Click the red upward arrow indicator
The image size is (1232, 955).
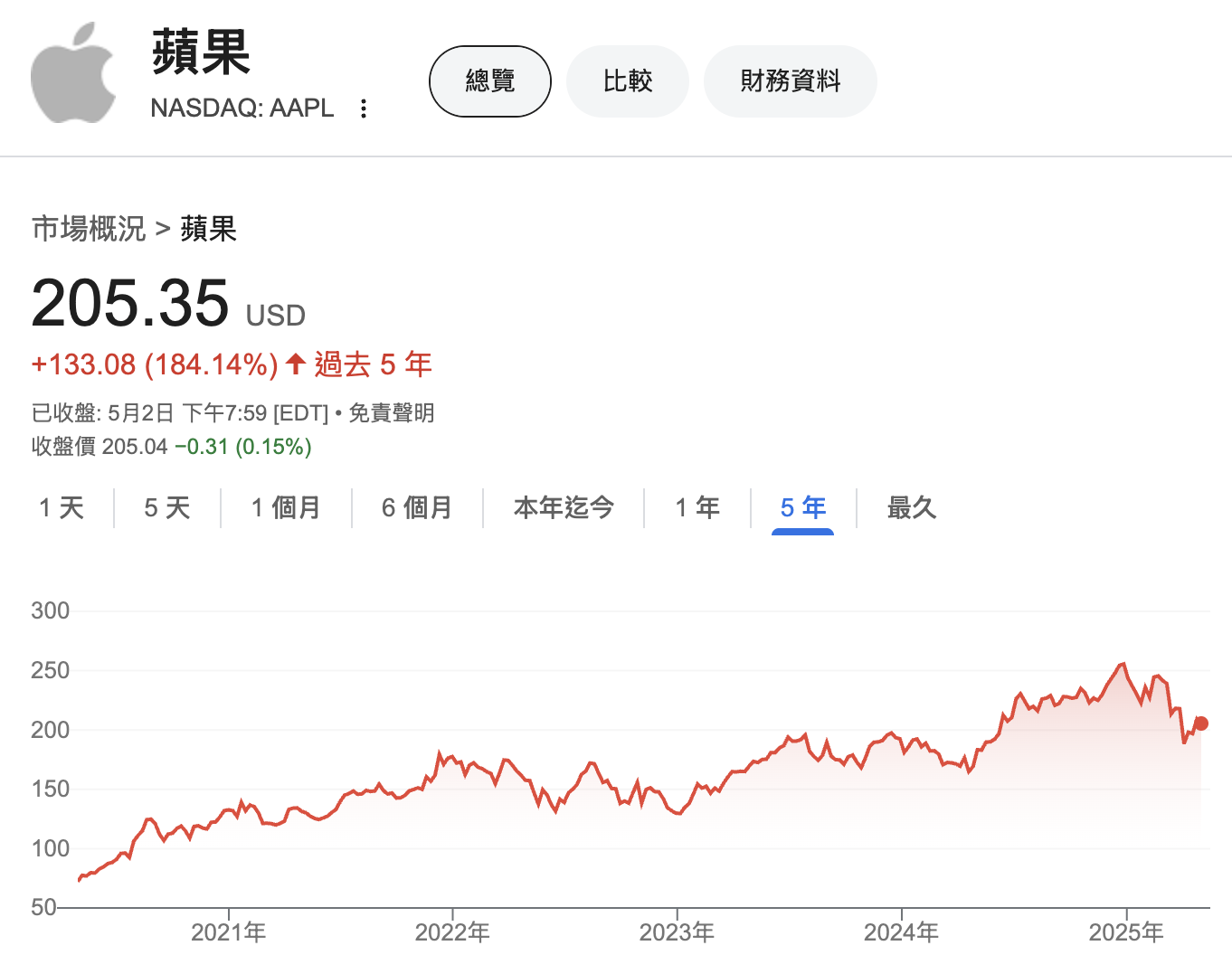click(x=294, y=364)
